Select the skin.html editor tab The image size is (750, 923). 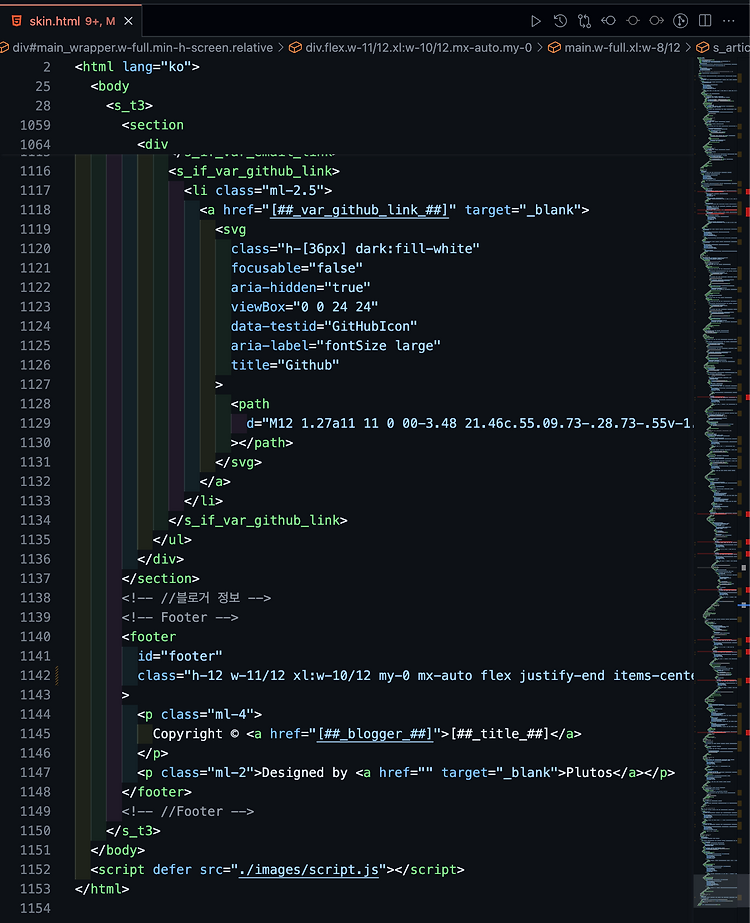click(71, 21)
